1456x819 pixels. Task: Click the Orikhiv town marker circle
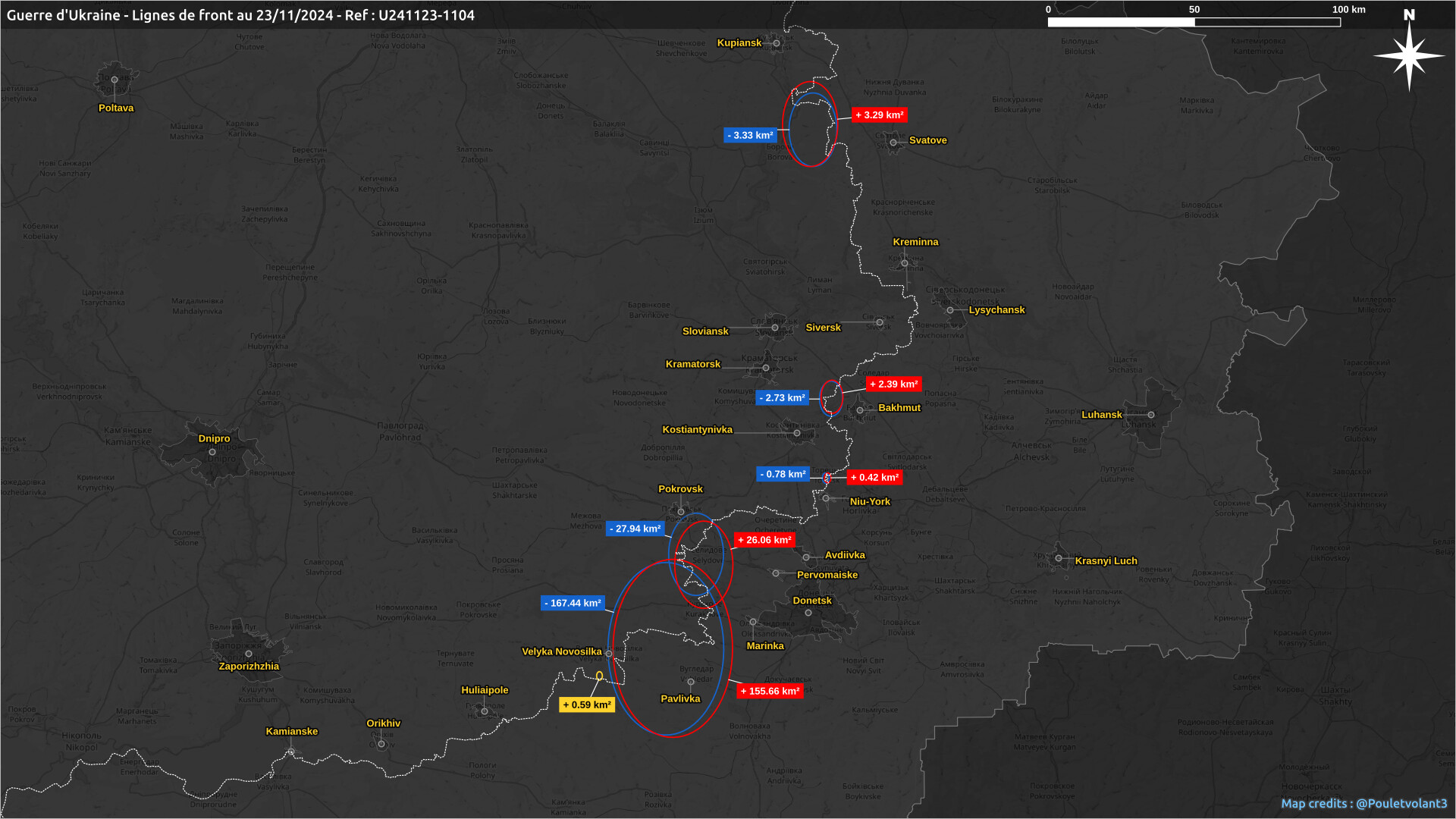[381, 744]
